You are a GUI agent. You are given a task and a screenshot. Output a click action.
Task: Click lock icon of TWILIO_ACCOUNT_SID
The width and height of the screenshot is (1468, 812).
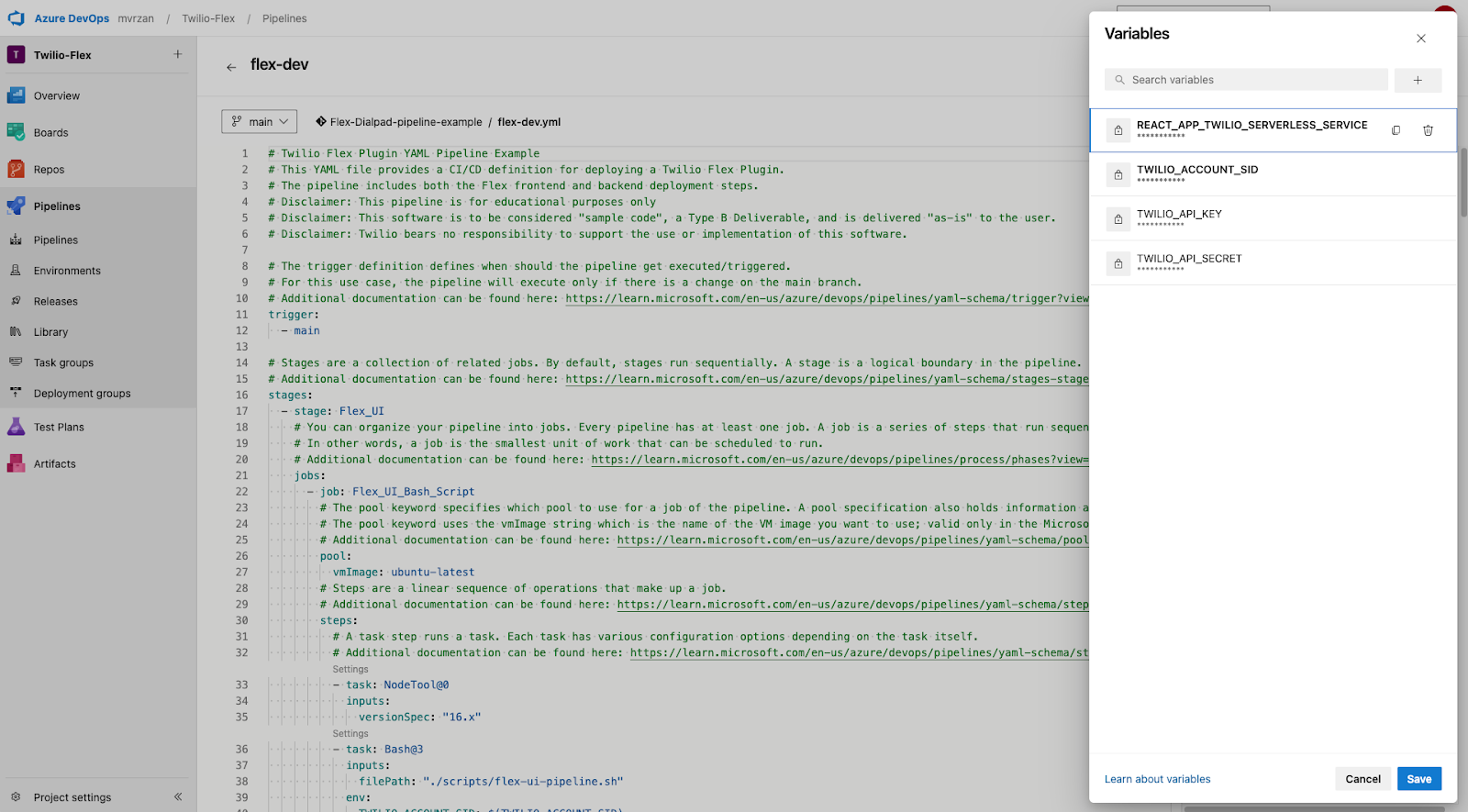(x=1118, y=174)
